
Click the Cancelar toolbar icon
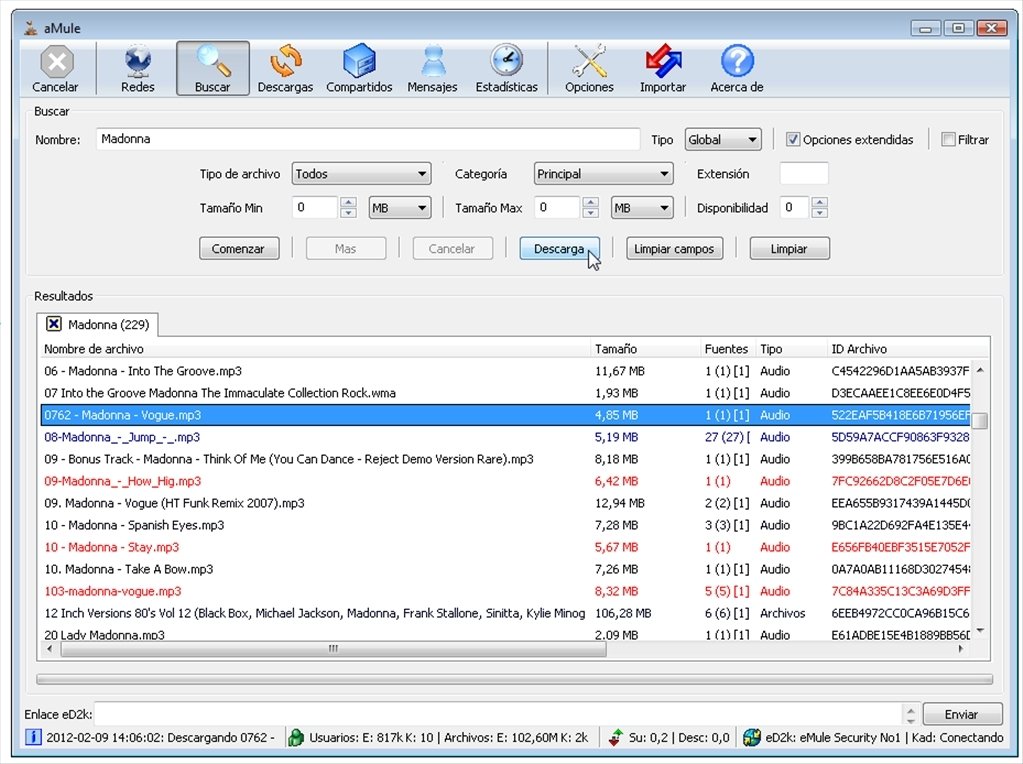(x=55, y=69)
